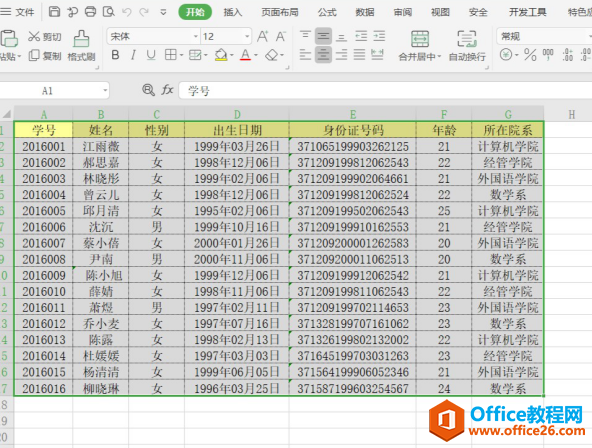Expand the quick access toolbar customize arrow
Screen dimensions: 592x448
[163, 12]
